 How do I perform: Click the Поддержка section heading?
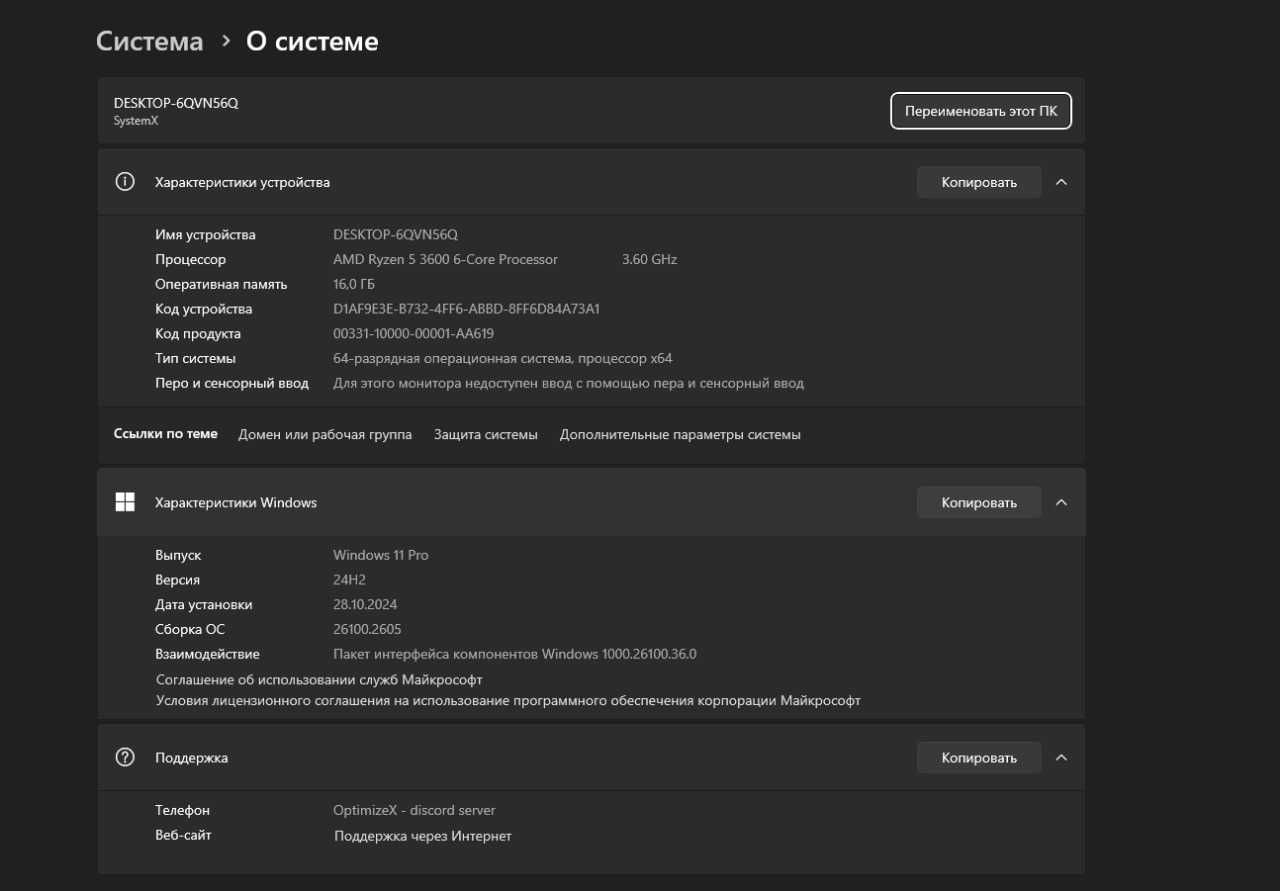[x=191, y=758]
